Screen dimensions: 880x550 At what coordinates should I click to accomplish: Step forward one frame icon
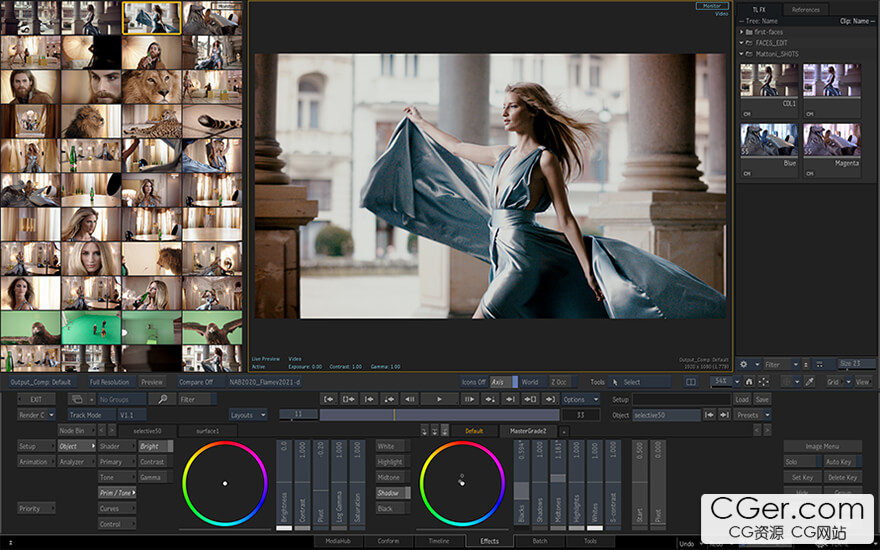click(x=469, y=399)
